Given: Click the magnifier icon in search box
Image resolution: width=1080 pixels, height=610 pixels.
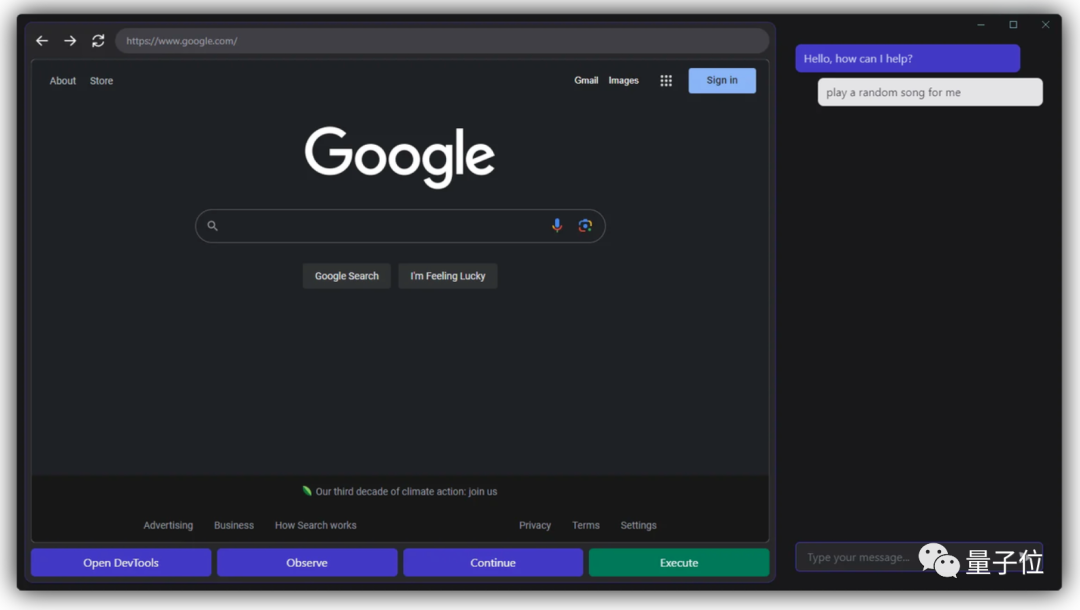Looking at the screenshot, I should (x=212, y=226).
